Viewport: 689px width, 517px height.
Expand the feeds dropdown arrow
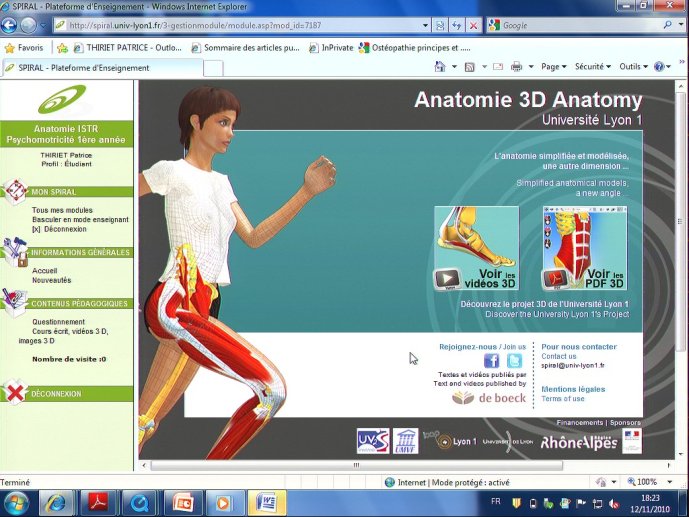pyautogui.click(x=484, y=67)
